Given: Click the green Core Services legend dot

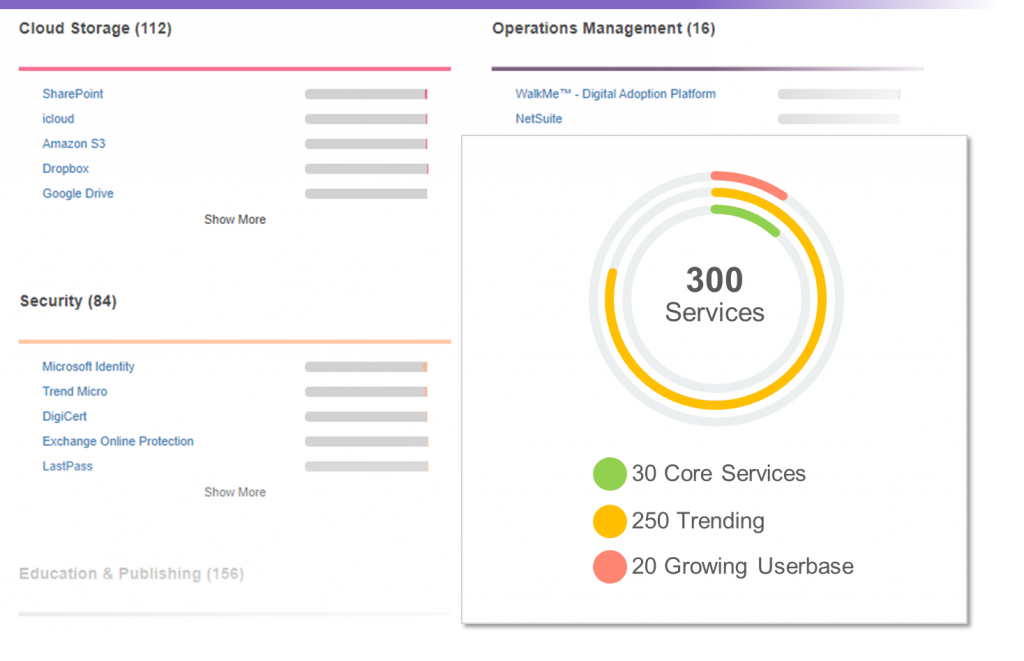Looking at the screenshot, I should pos(609,474).
